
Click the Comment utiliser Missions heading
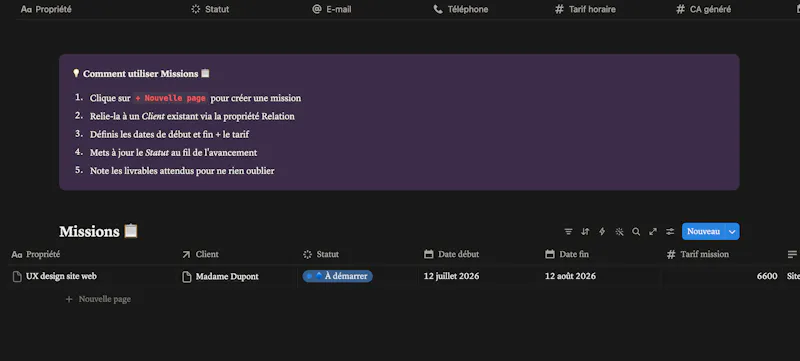141,73
